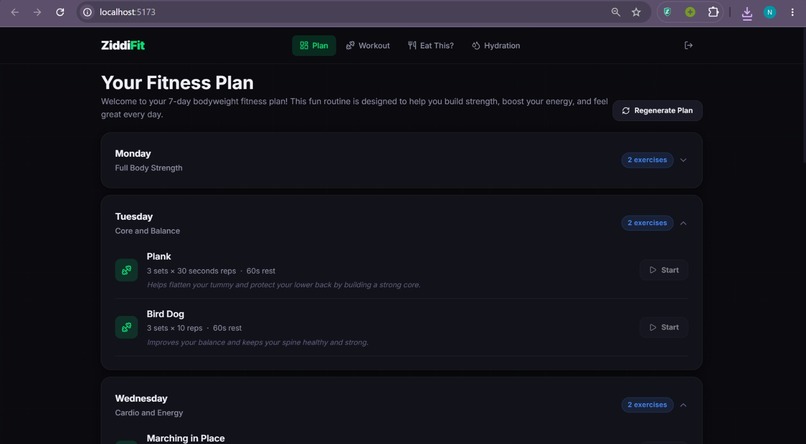Image resolution: width=806 pixels, height=444 pixels.
Task: Click the ZiddiFit logo
Action: [123, 45]
